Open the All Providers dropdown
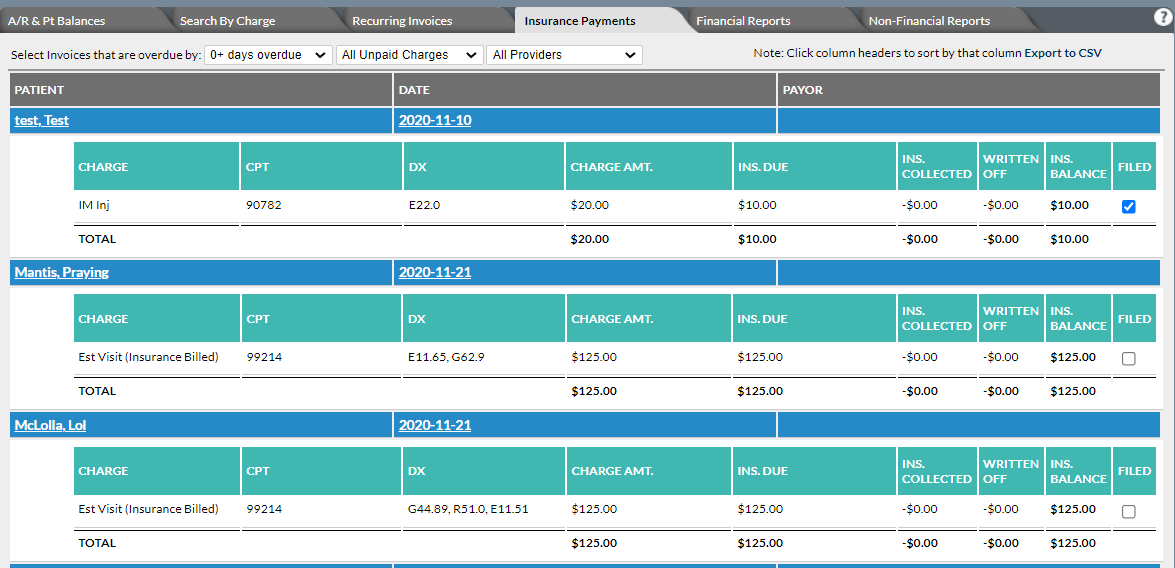This screenshot has height=568, width=1175. (x=564, y=55)
